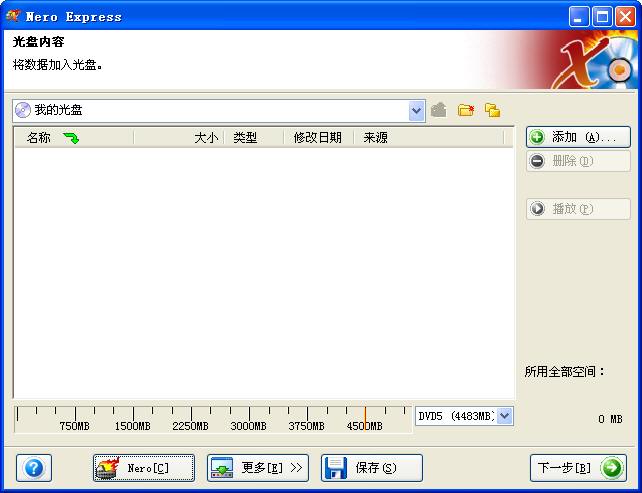Close the Nero Express window
The height and width of the screenshot is (493, 642).
[x=626, y=17]
